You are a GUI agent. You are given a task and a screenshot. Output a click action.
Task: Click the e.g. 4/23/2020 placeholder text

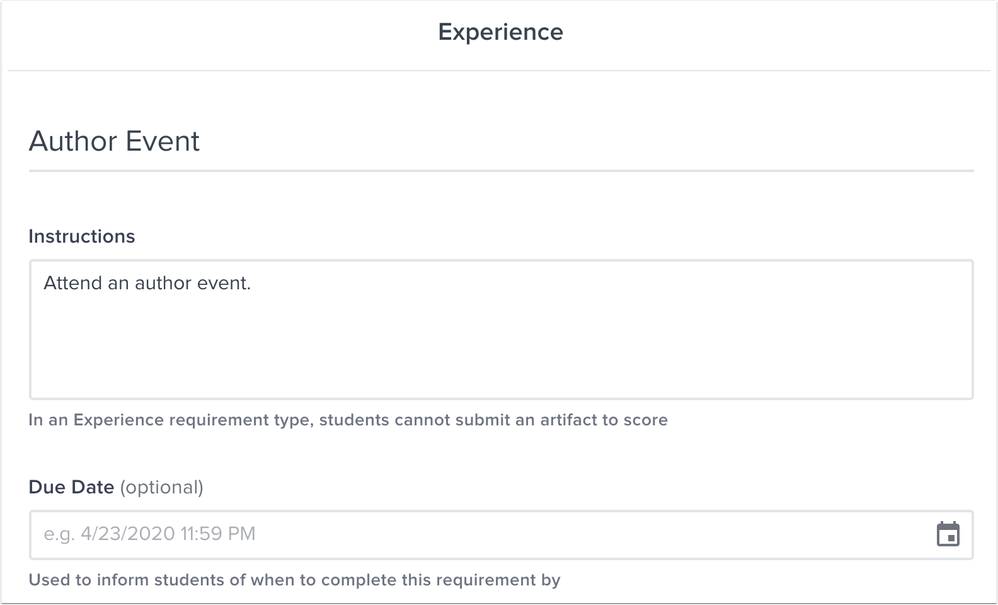pos(146,534)
